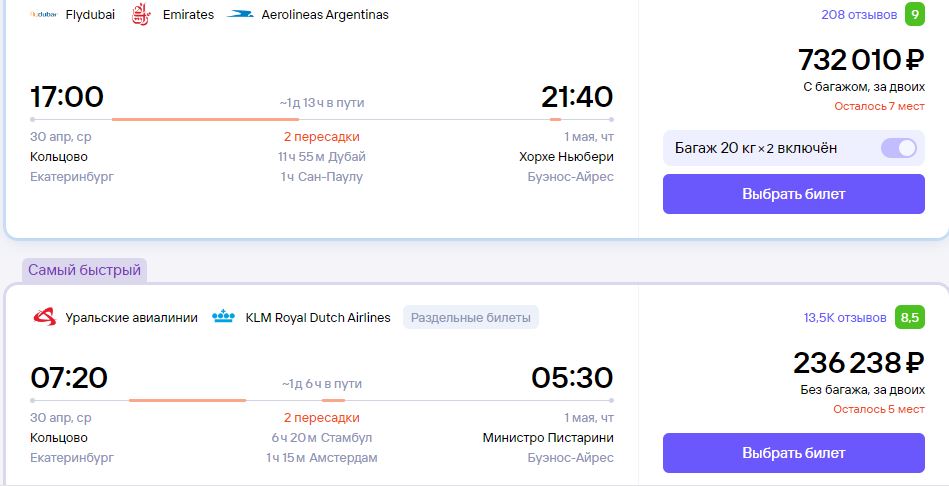Click the Flydubai airline logo

pos(44,15)
